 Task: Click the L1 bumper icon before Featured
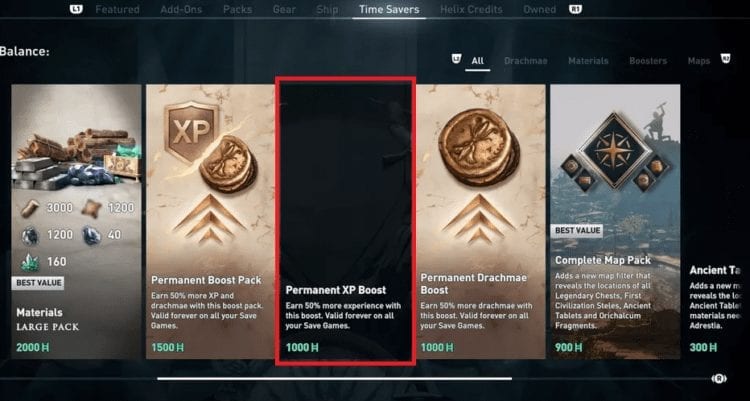[76, 9]
